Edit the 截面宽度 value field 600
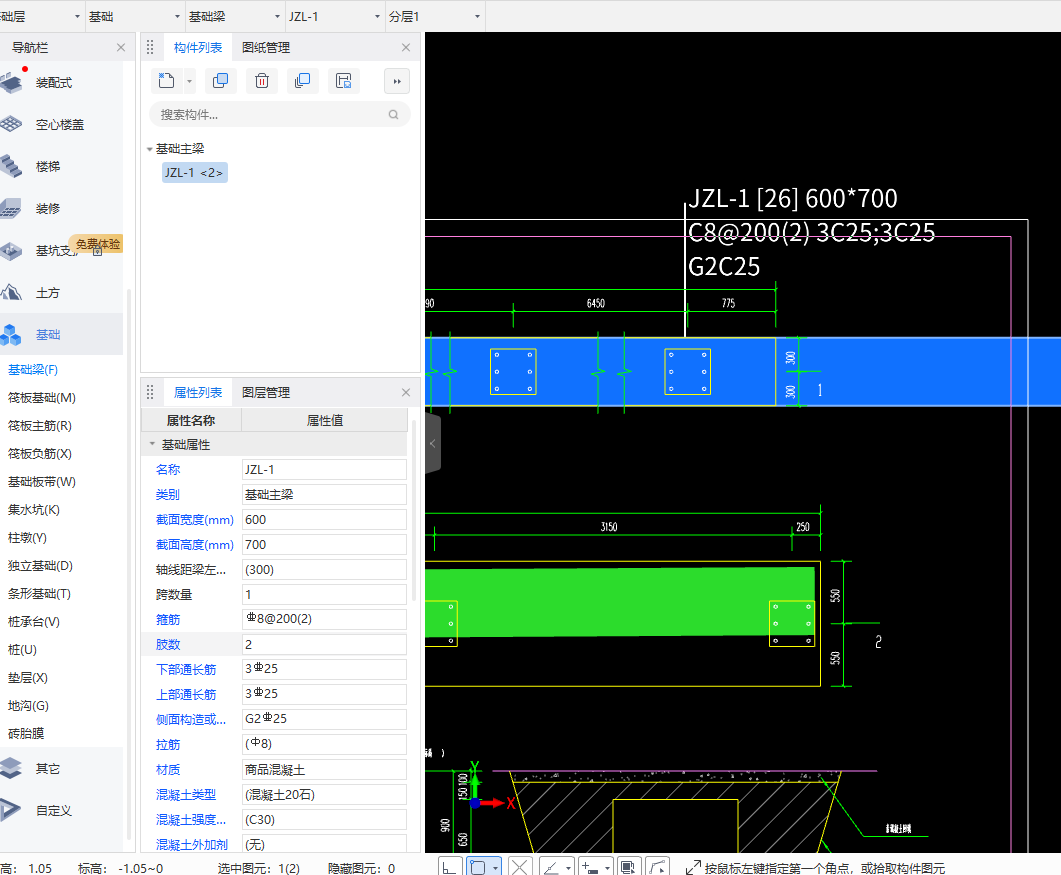The height and width of the screenshot is (875, 1061). click(324, 520)
